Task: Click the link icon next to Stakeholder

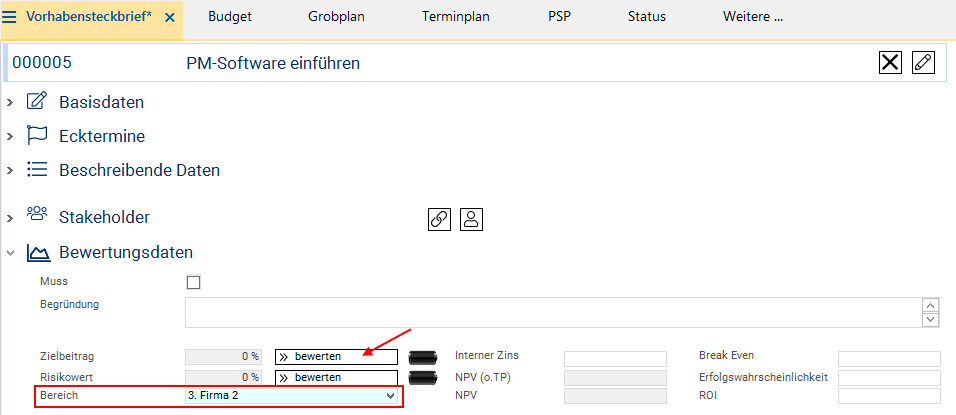Action: click(438, 220)
